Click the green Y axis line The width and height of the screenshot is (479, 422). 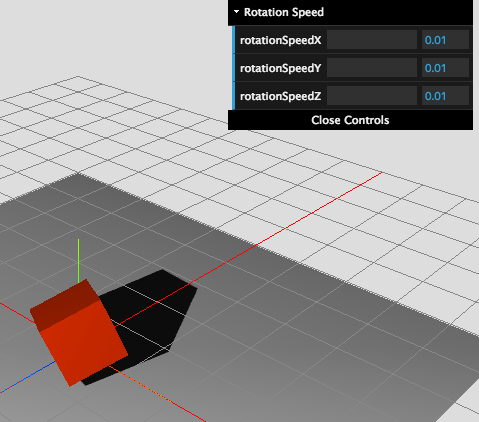pyautogui.click(x=78, y=260)
